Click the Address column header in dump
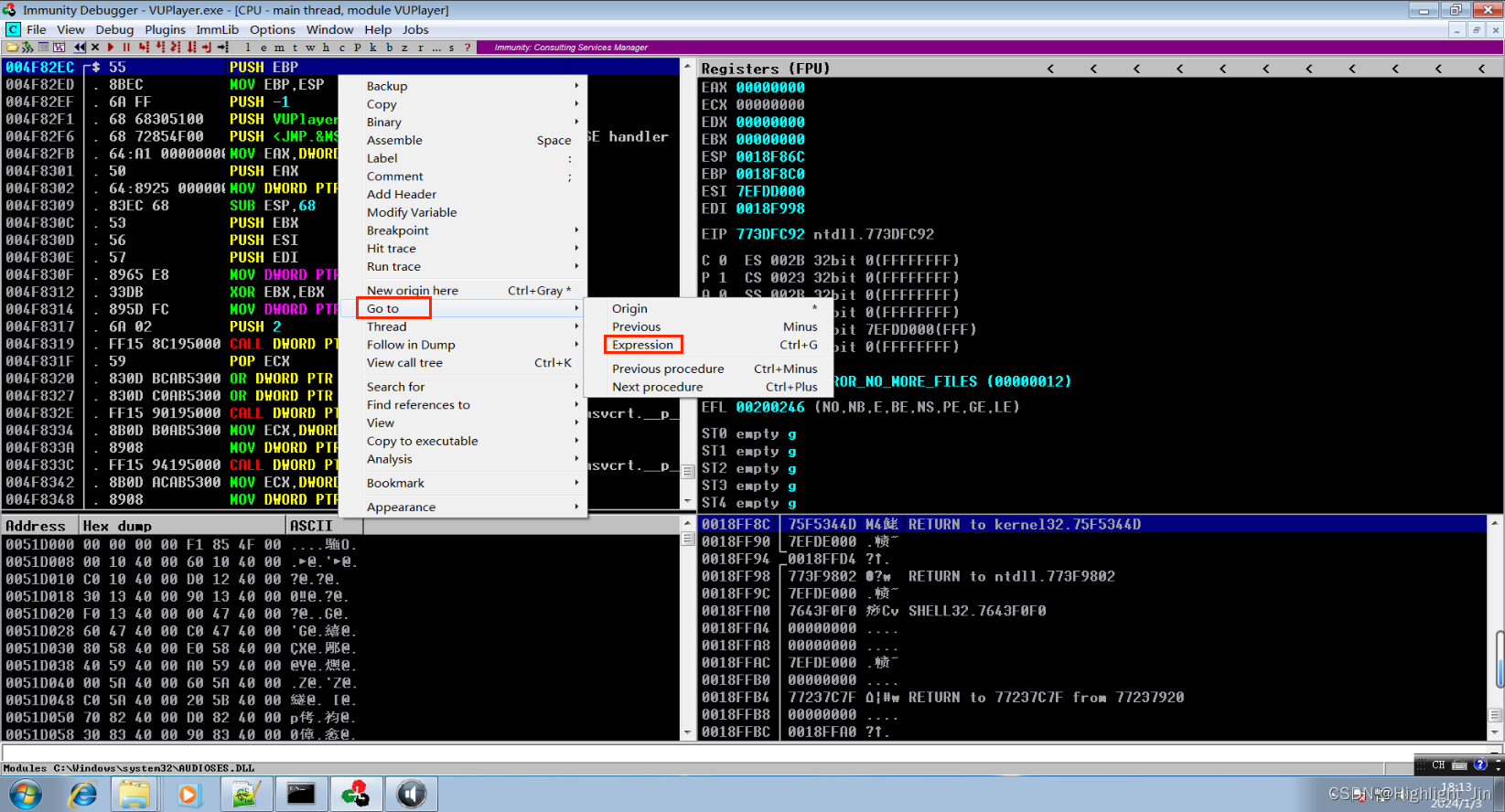 [x=40, y=526]
